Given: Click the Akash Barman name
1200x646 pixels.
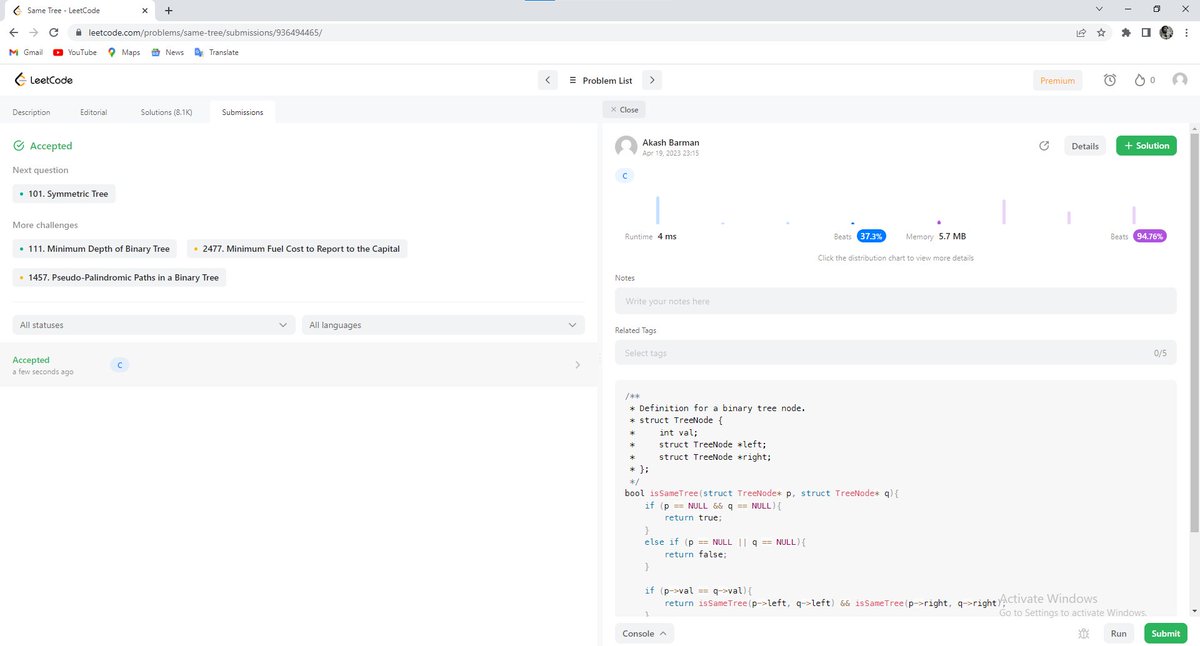Looking at the screenshot, I should point(670,142).
